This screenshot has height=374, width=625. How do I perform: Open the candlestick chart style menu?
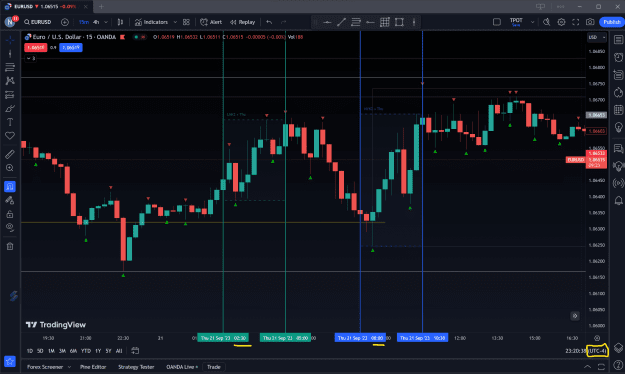(120, 22)
